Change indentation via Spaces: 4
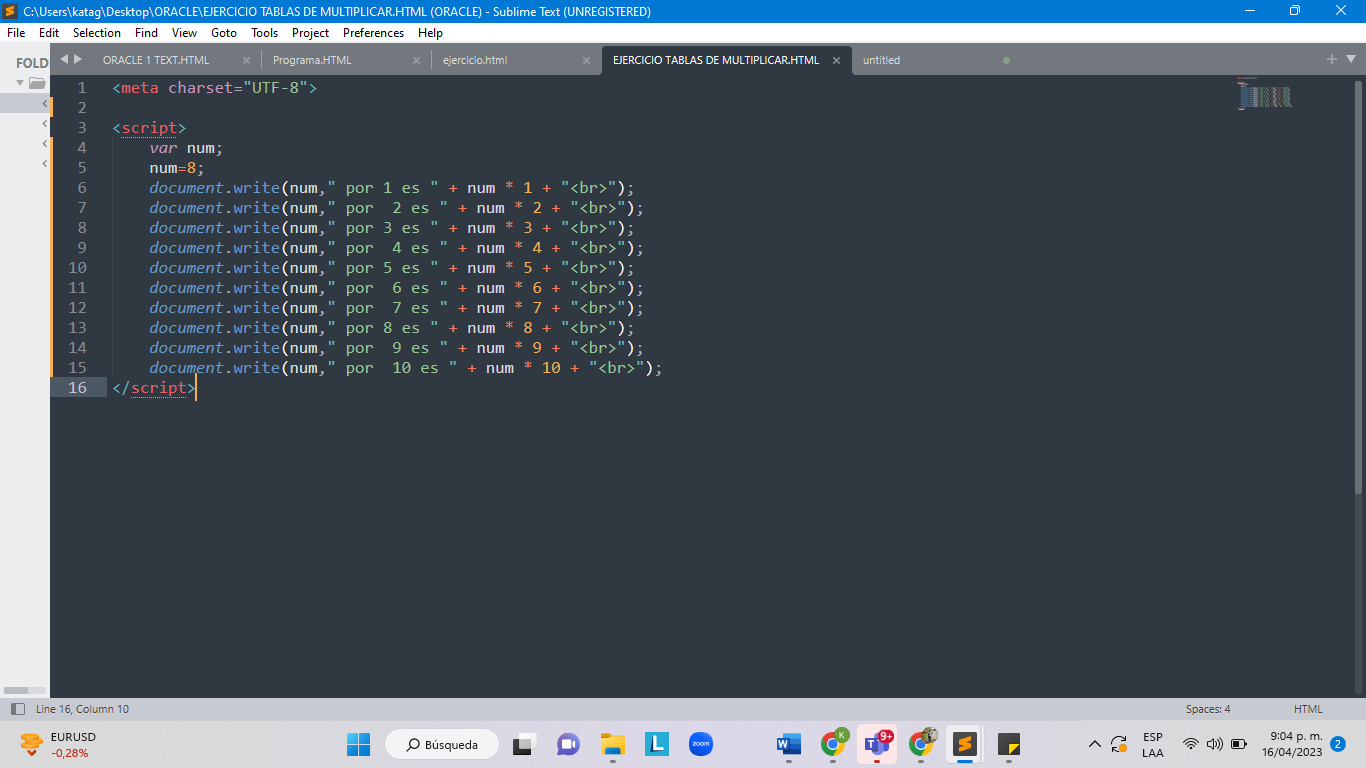Viewport: 1366px width, 768px height. [x=1208, y=709]
